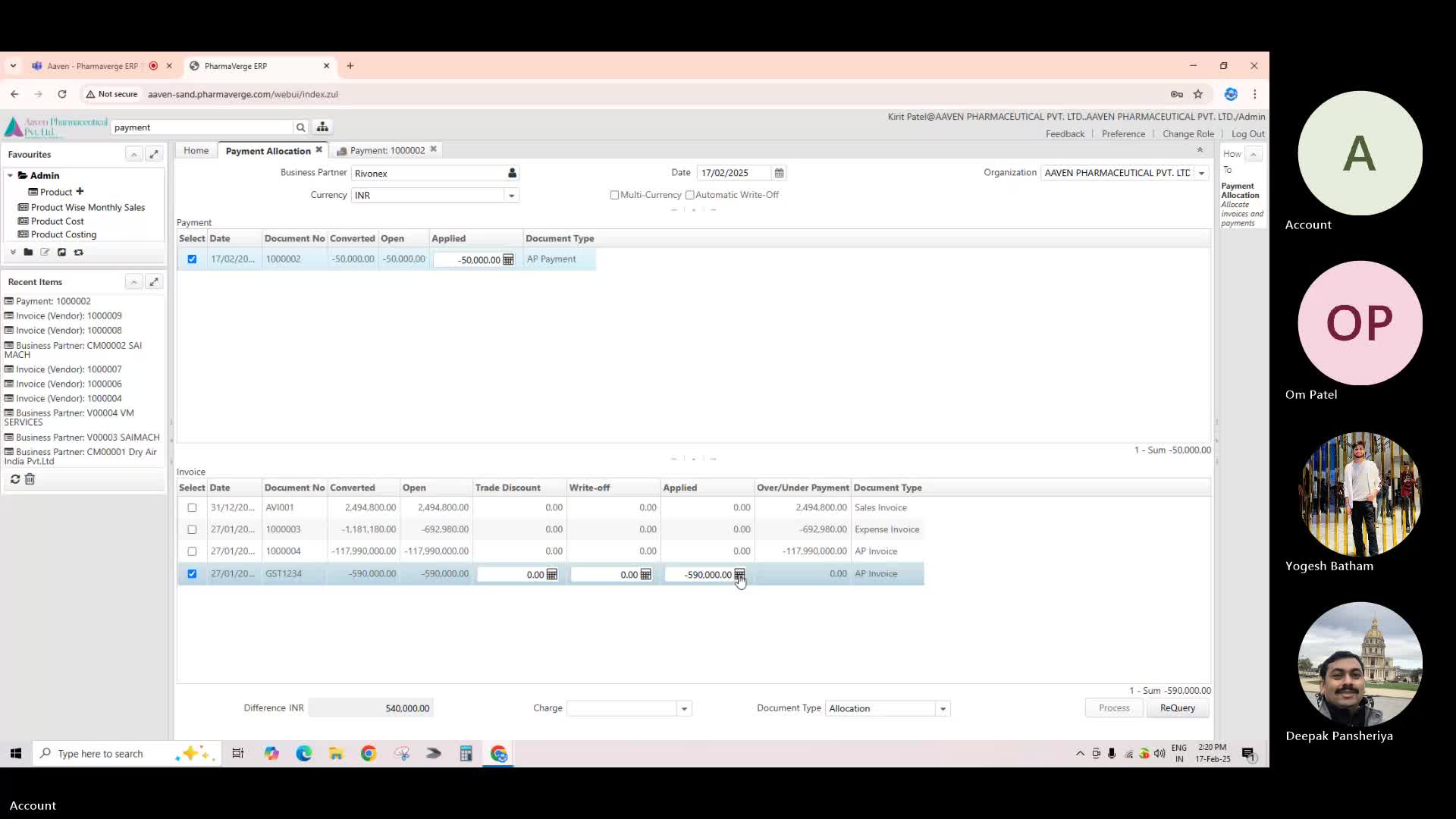Click the share arrow icon in the Favourites toolbar
The width and height of the screenshot is (1456, 819).
point(61,252)
